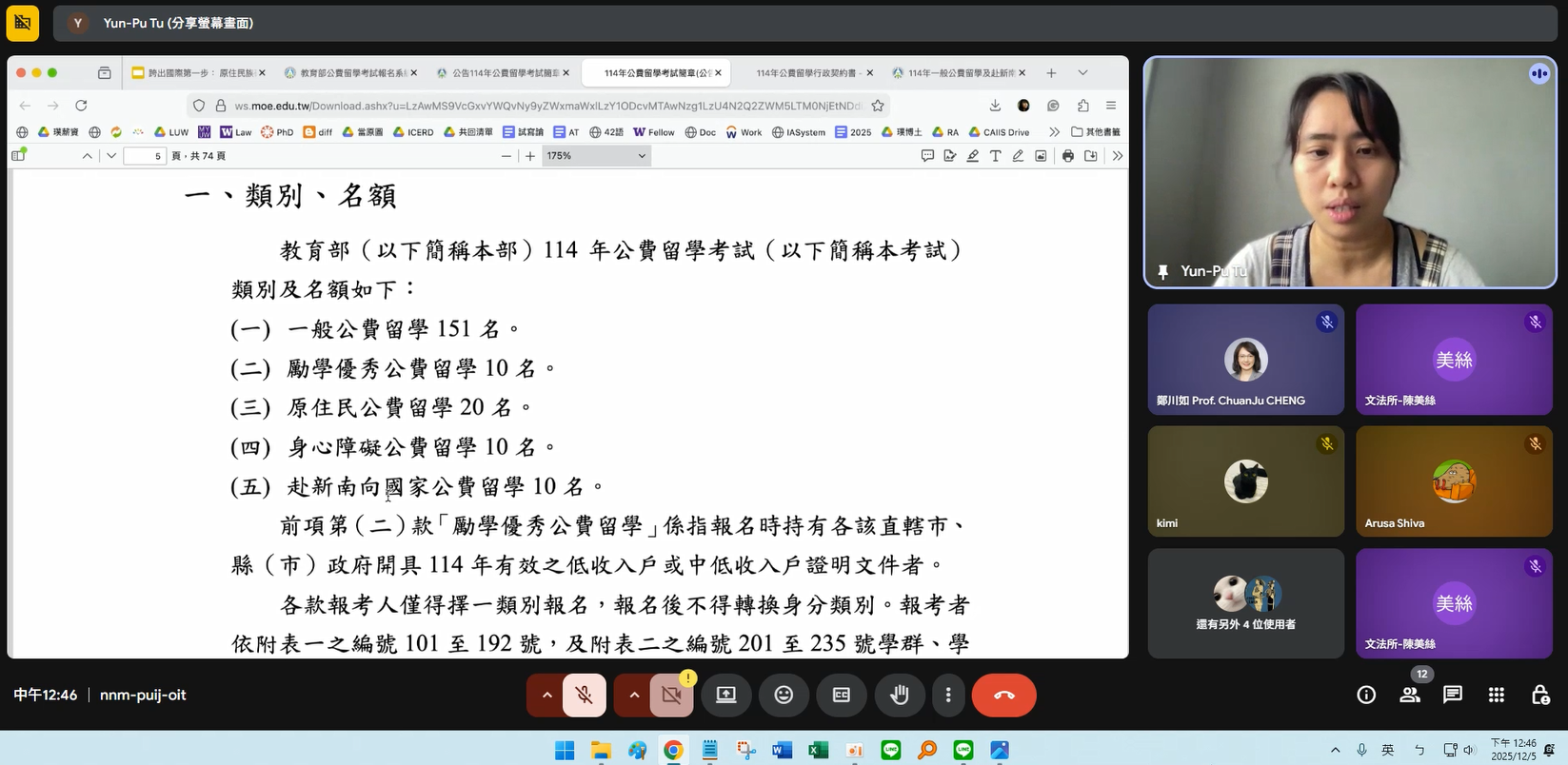Screen dimensions: 1568x765
Task: Open meeting details info icon
Action: tap(1366, 696)
